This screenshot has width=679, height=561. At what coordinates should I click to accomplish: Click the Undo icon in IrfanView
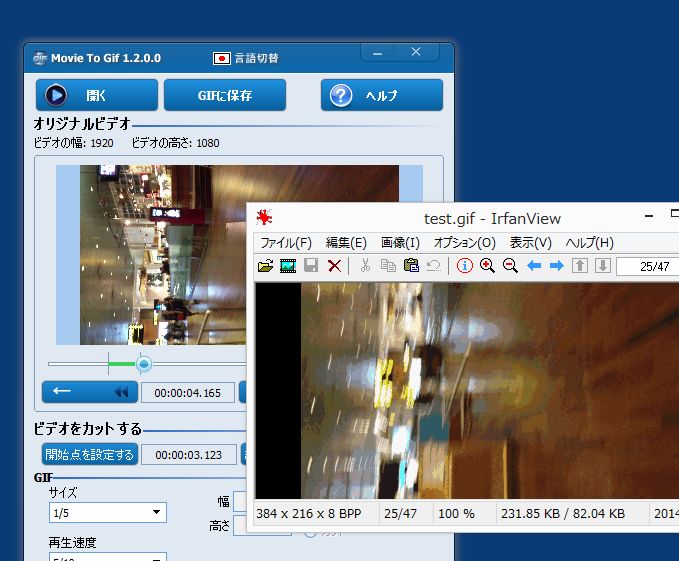(x=433, y=265)
